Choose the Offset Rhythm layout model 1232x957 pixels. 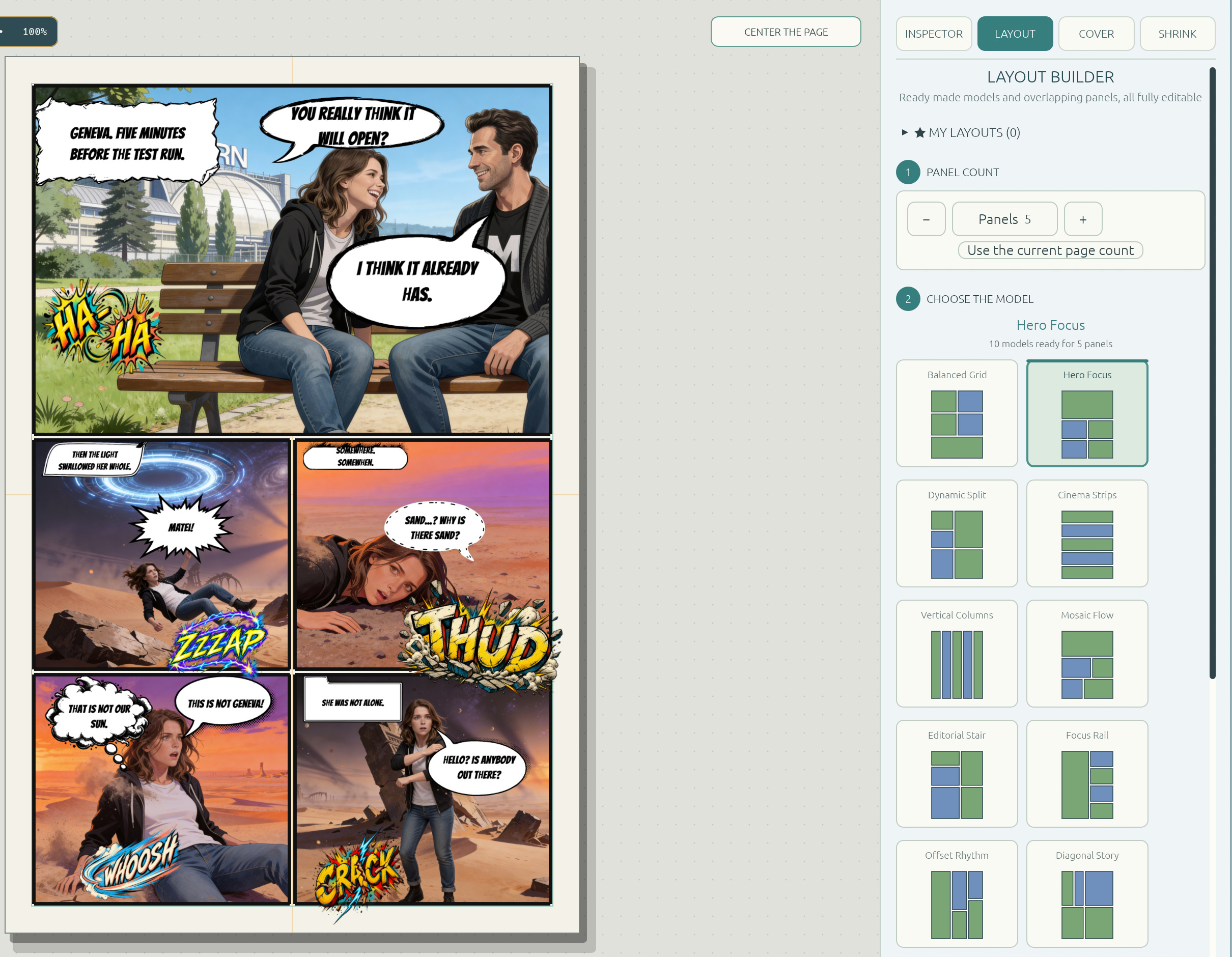coord(957,894)
